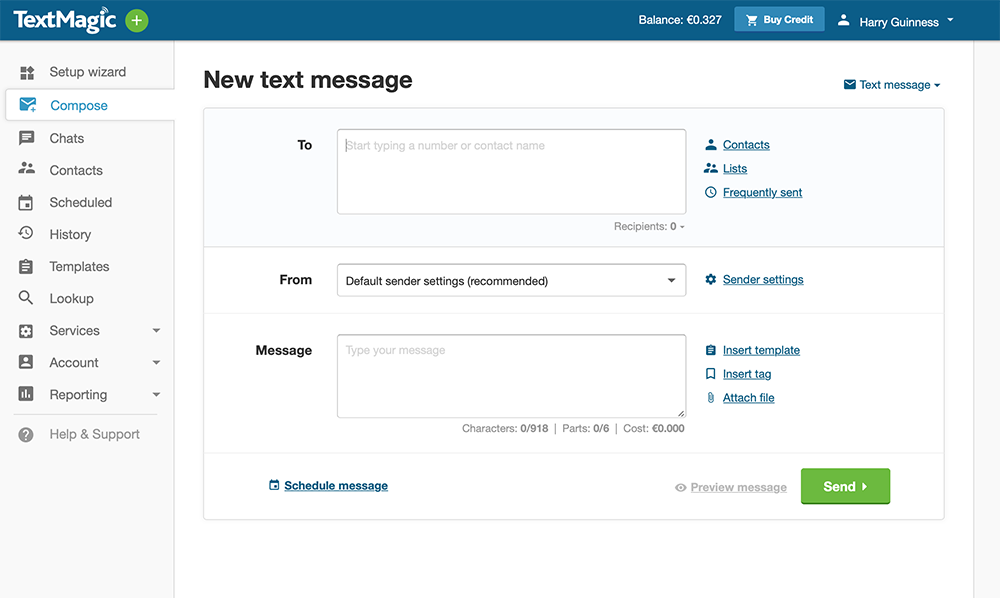Click the Templates clipboard icon in sidebar
The height and width of the screenshot is (598, 1000).
click(27, 266)
